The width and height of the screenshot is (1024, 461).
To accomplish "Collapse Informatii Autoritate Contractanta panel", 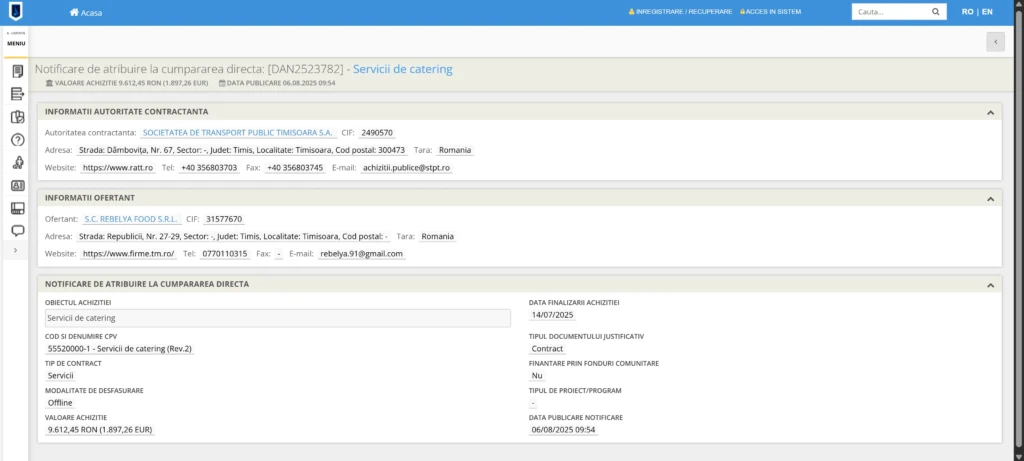I will pos(990,113).
